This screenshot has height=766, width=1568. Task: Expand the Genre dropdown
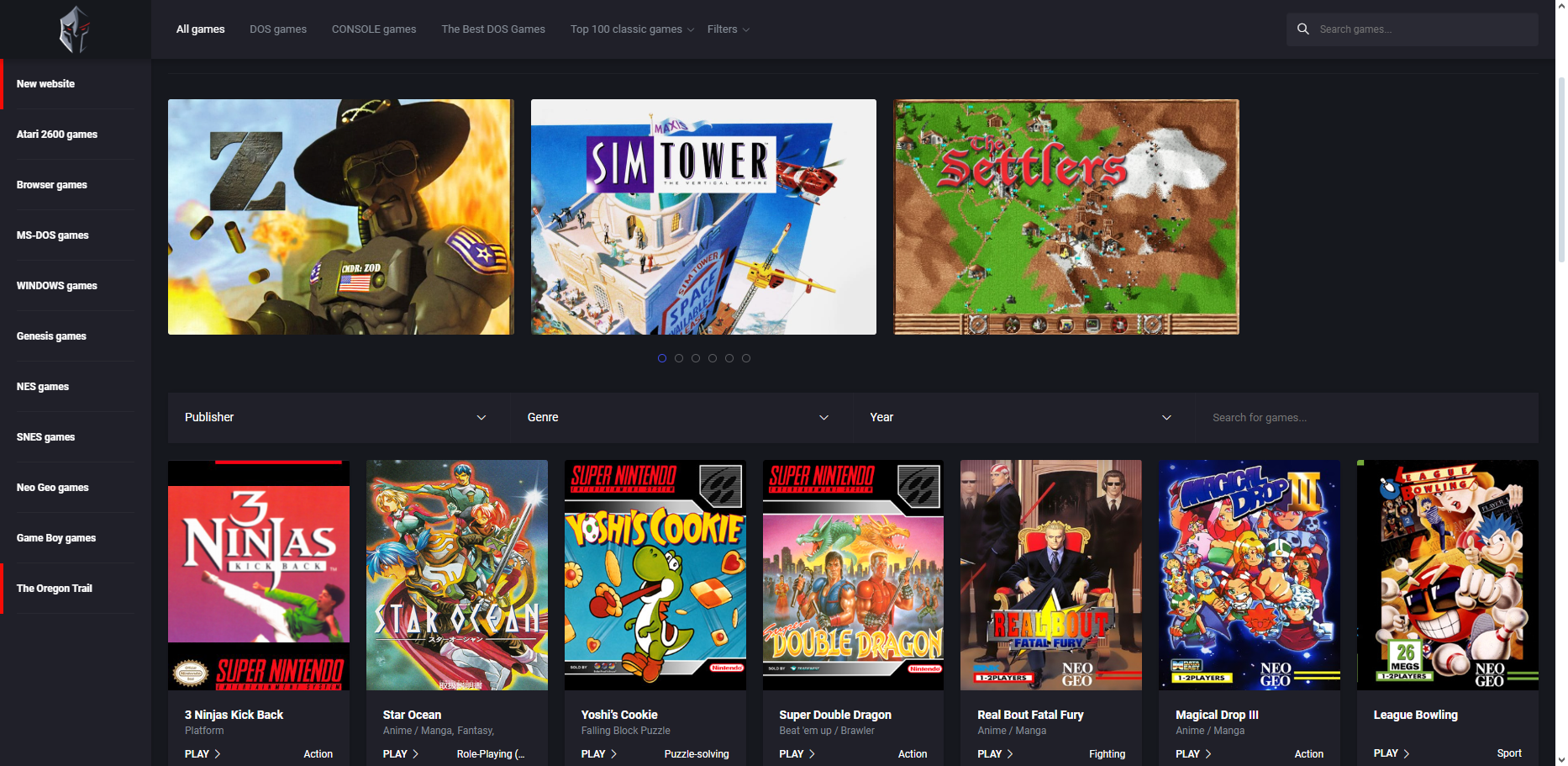[681, 417]
